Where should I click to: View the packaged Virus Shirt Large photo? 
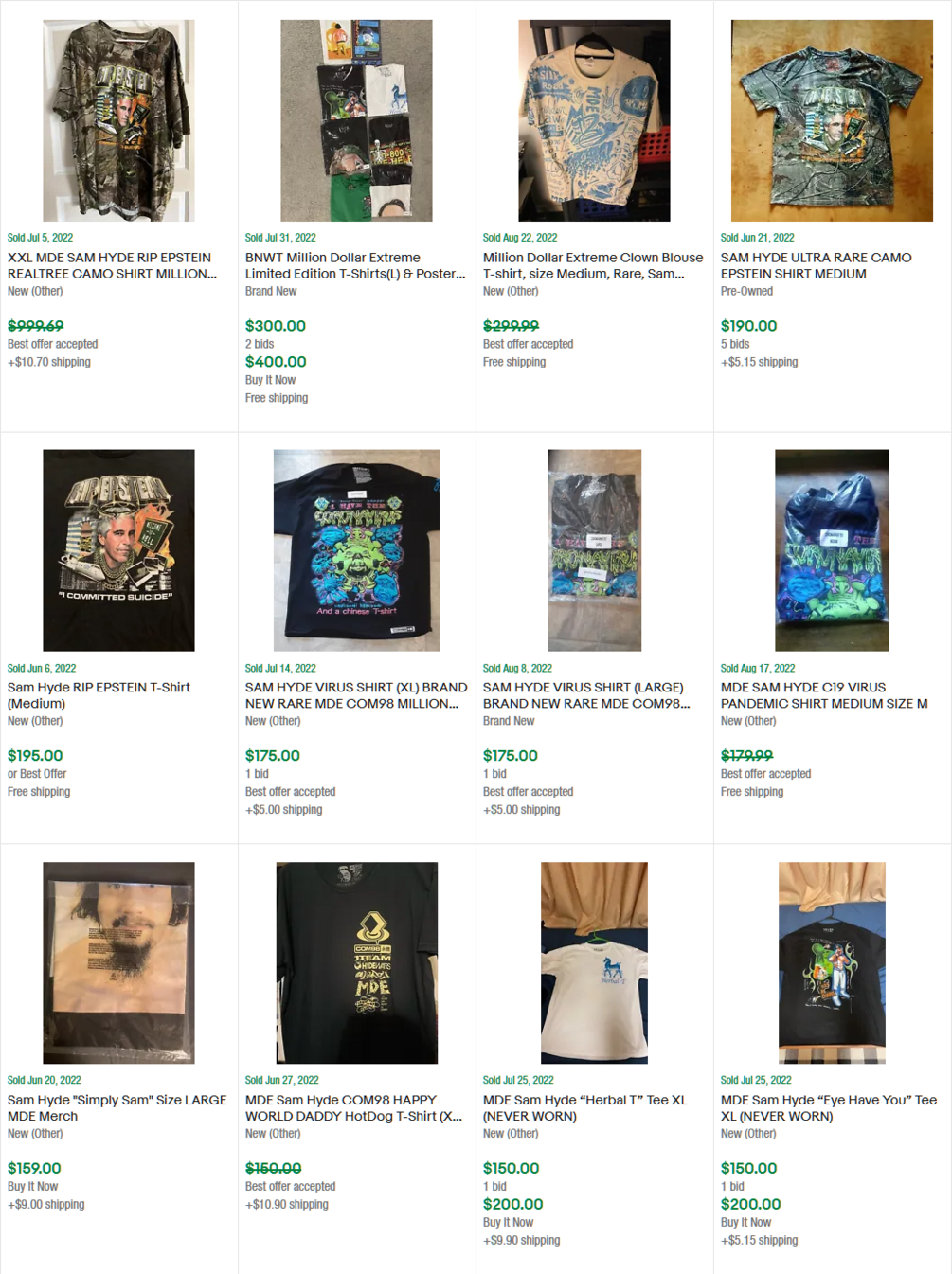(x=594, y=550)
